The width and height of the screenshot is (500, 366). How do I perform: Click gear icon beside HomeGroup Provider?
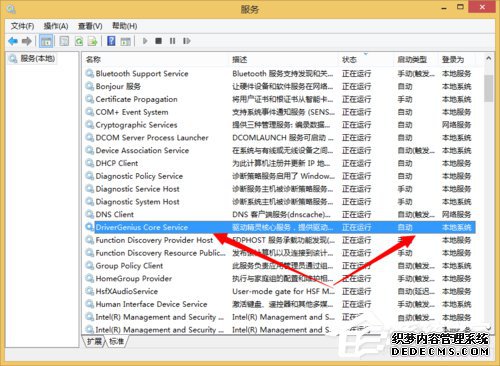tap(89, 278)
